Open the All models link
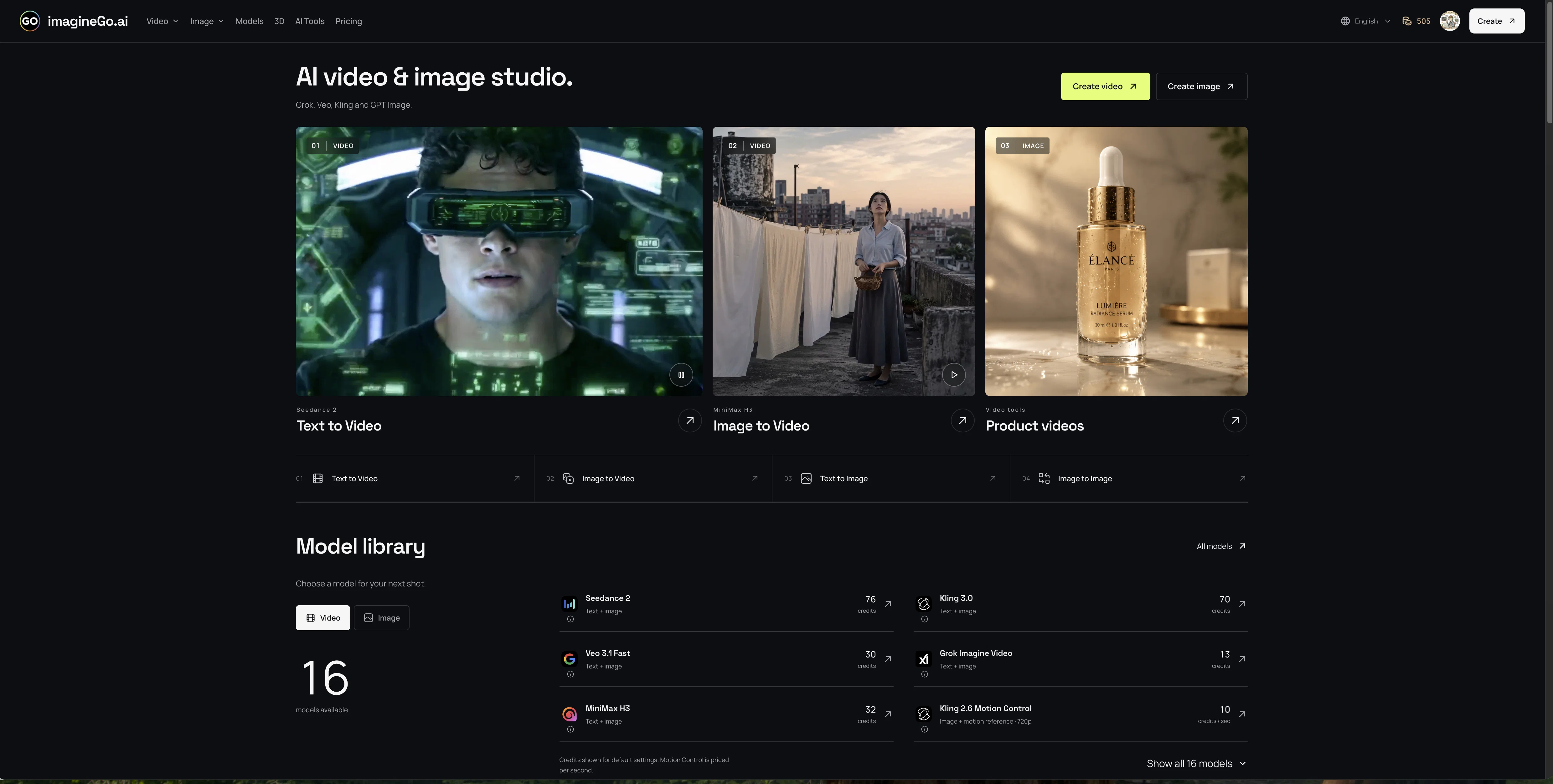 pyautogui.click(x=1221, y=546)
